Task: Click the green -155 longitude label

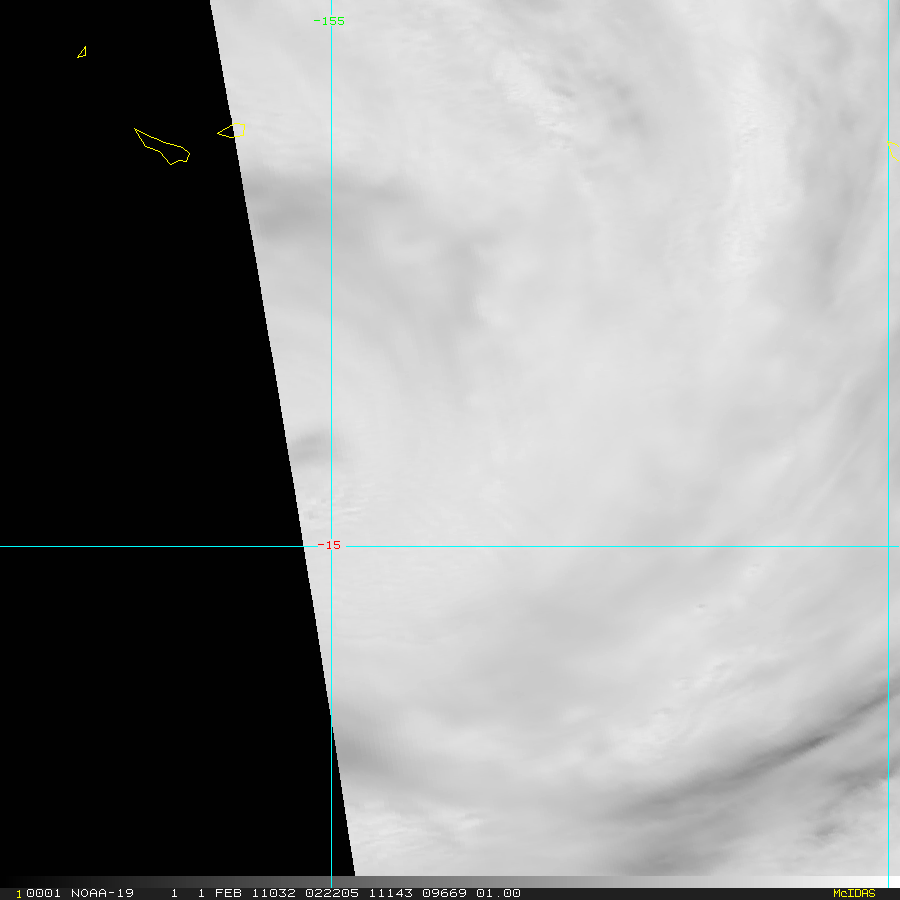Action: point(329,21)
